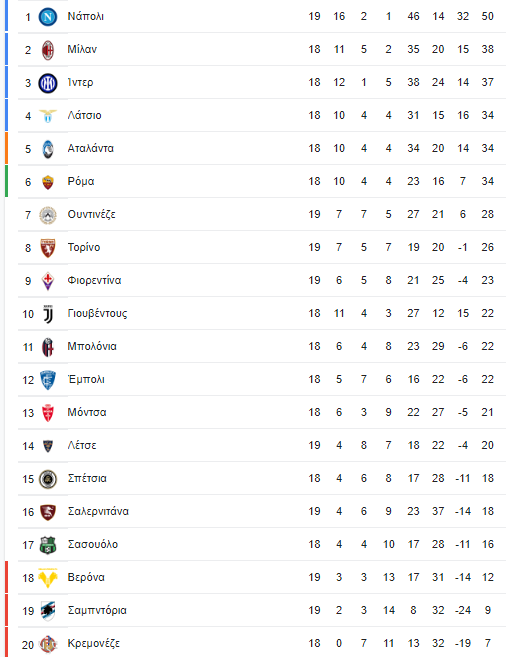Click the Napoli club crest icon

pyautogui.click(x=48, y=17)
